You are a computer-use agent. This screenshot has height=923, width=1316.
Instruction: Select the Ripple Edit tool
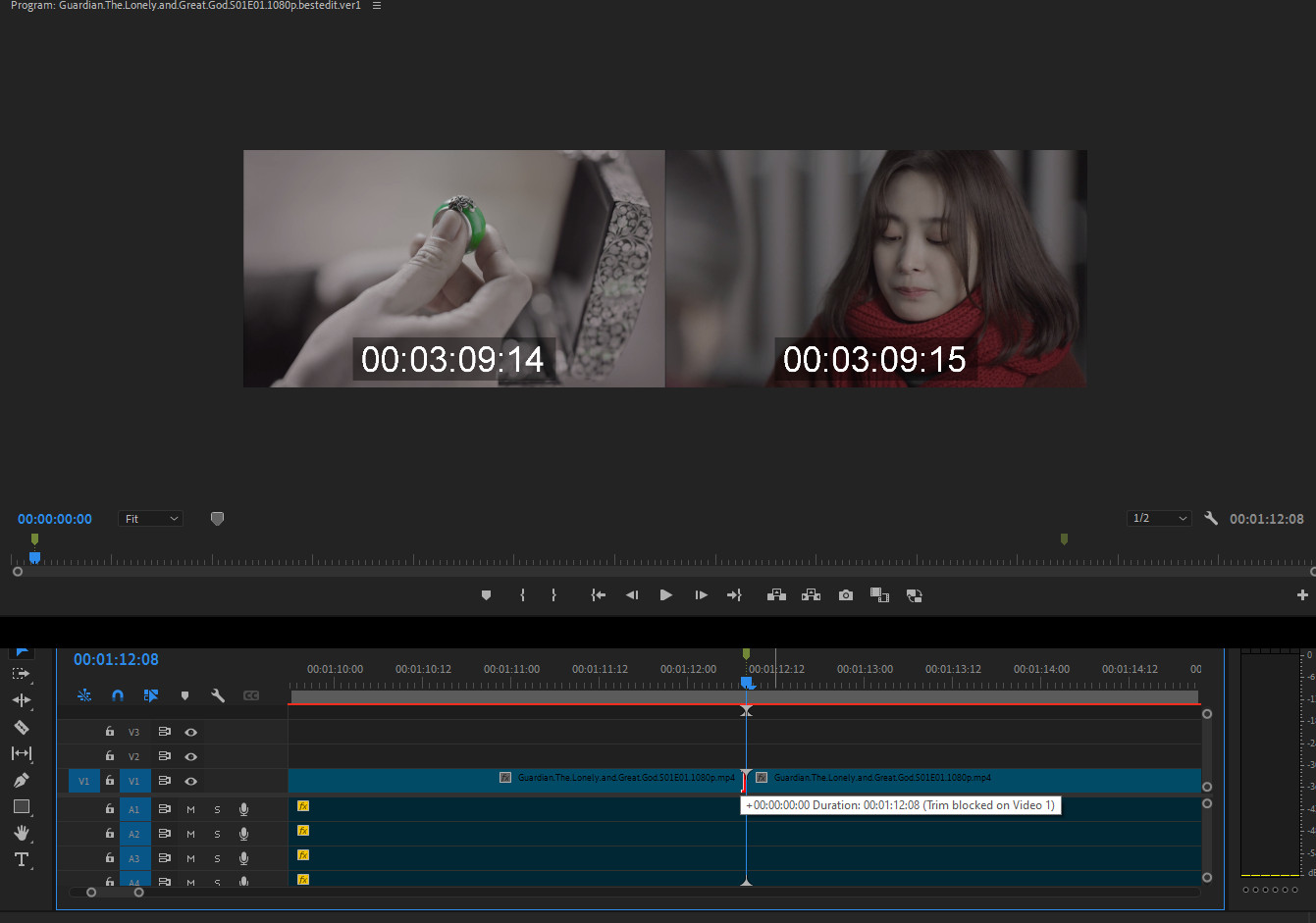click(22, 700)
